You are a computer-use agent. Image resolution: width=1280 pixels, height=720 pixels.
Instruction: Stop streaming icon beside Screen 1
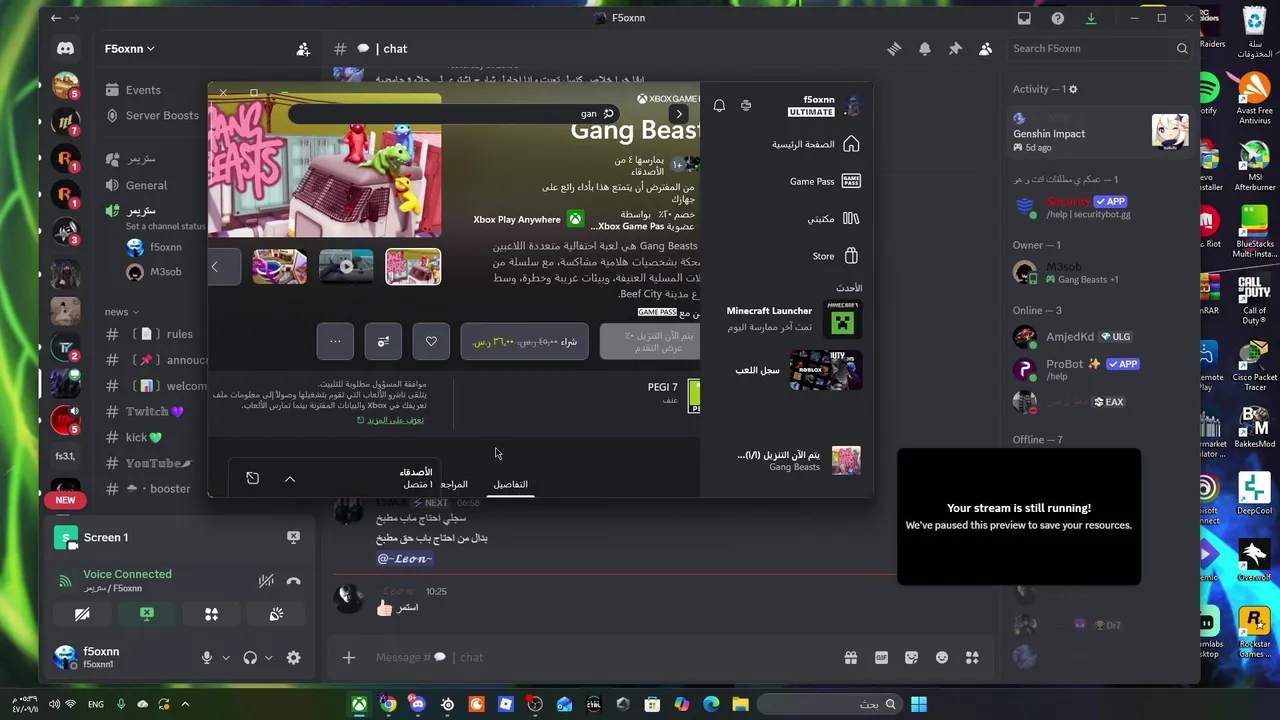(x=293, y=538)
